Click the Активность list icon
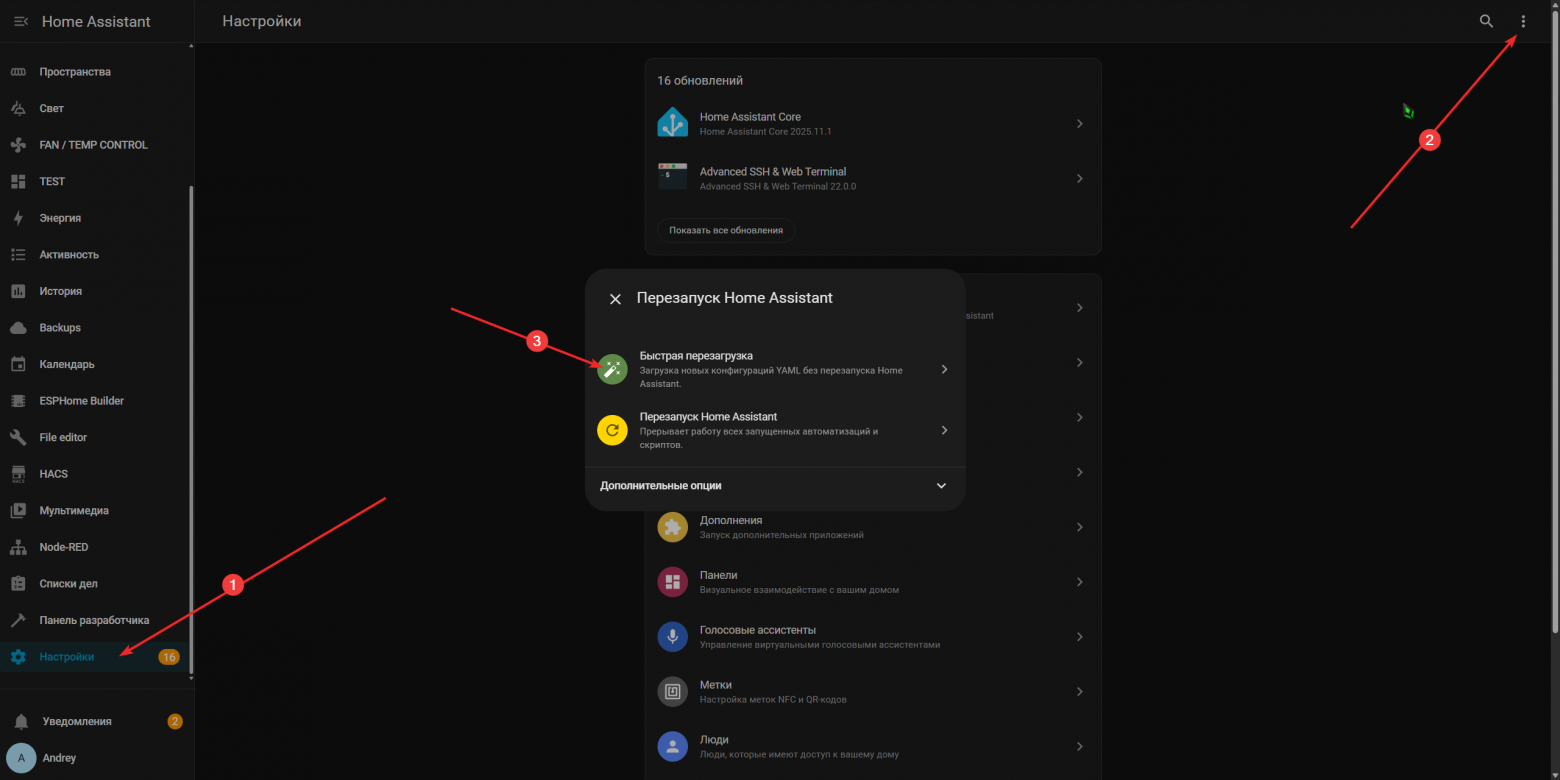Image resolution: width=1560 pixels, height=780 pixels. point(18,255)
